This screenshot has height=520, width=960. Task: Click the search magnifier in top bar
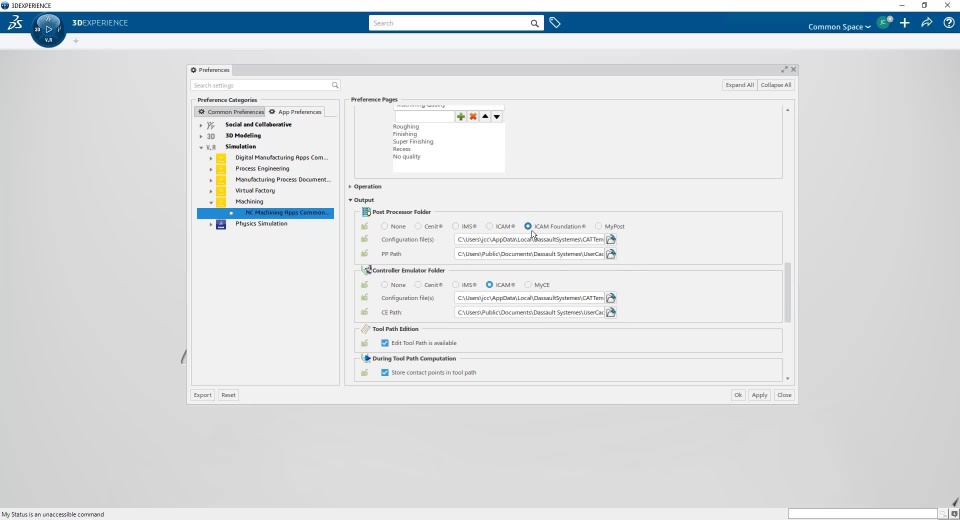(x=534, y=23)
